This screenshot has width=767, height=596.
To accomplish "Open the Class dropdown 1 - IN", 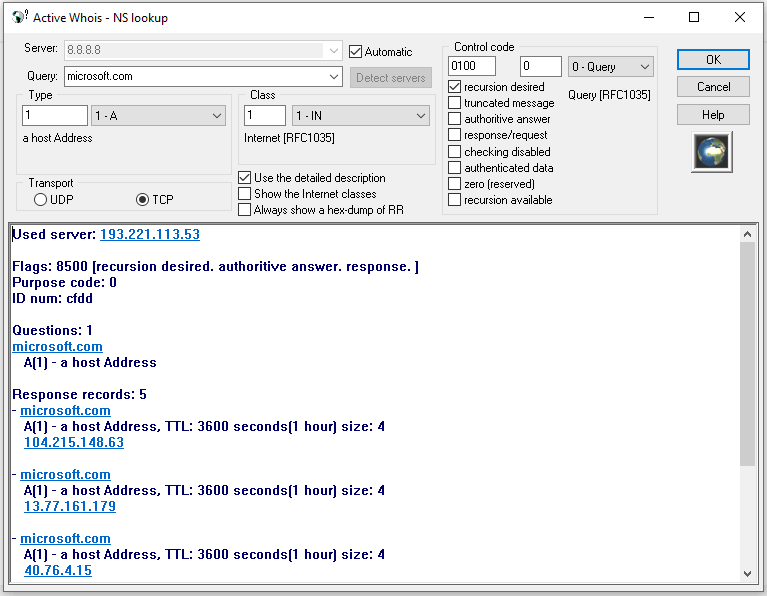I will (361, 116).
